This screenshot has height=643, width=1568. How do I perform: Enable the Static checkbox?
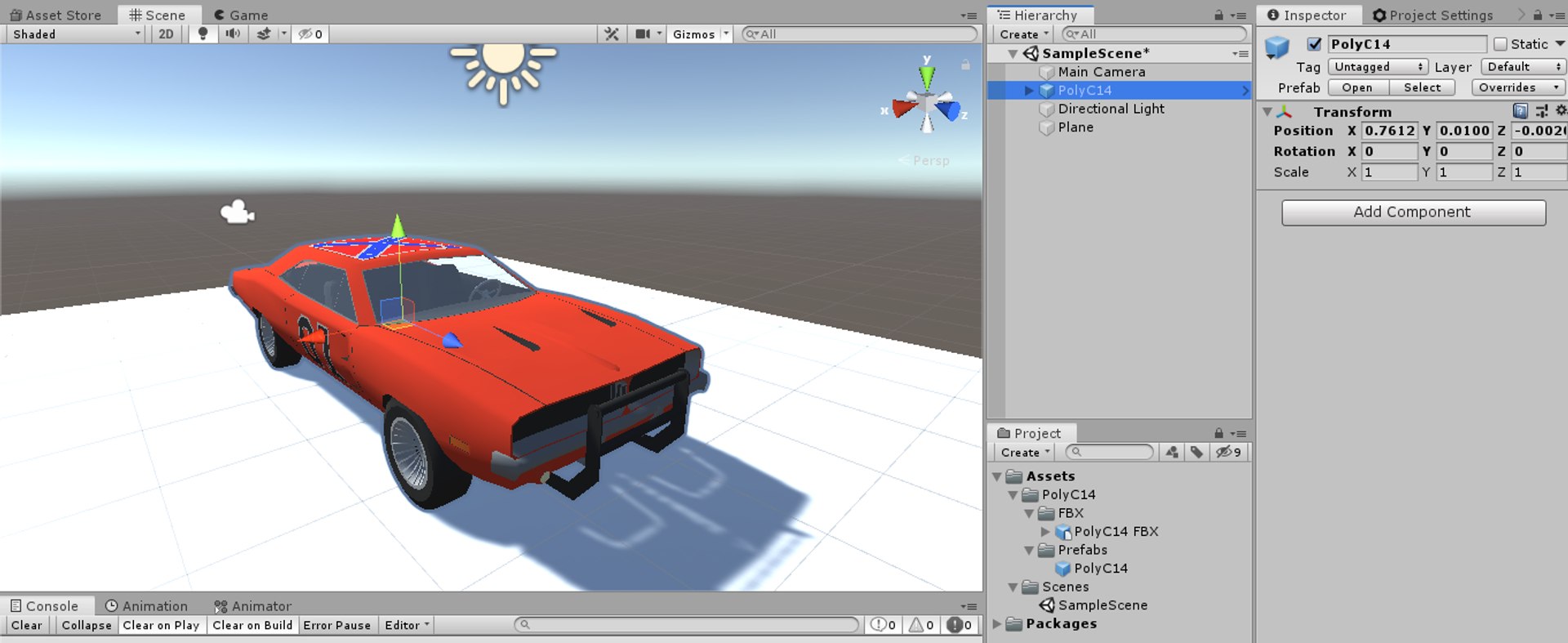[x=1500, y=44]
